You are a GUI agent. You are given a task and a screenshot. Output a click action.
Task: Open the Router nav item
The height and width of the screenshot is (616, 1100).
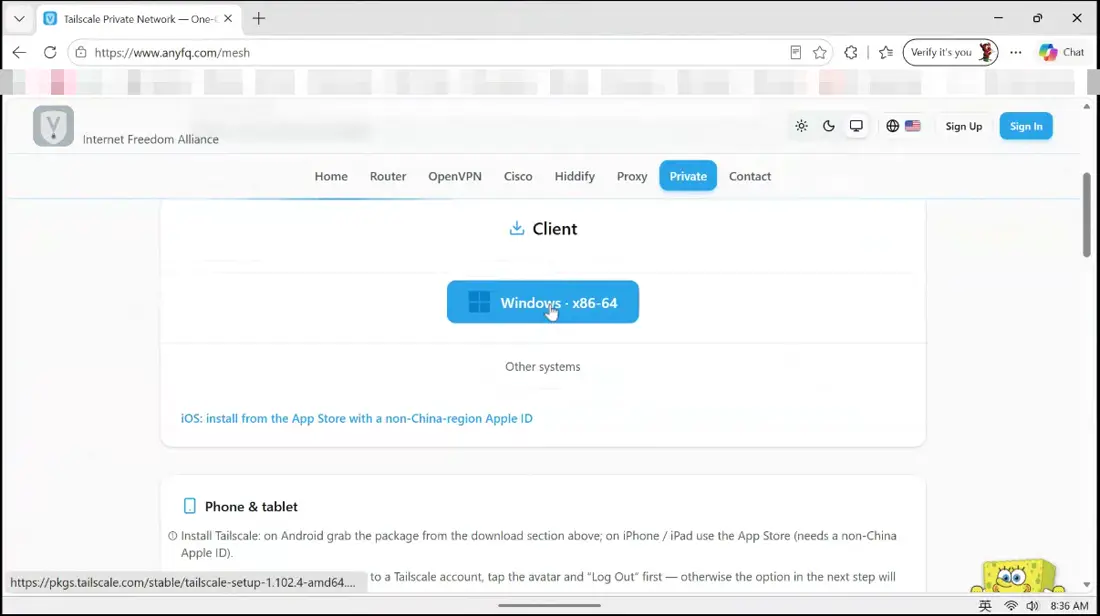pos(388,176)
